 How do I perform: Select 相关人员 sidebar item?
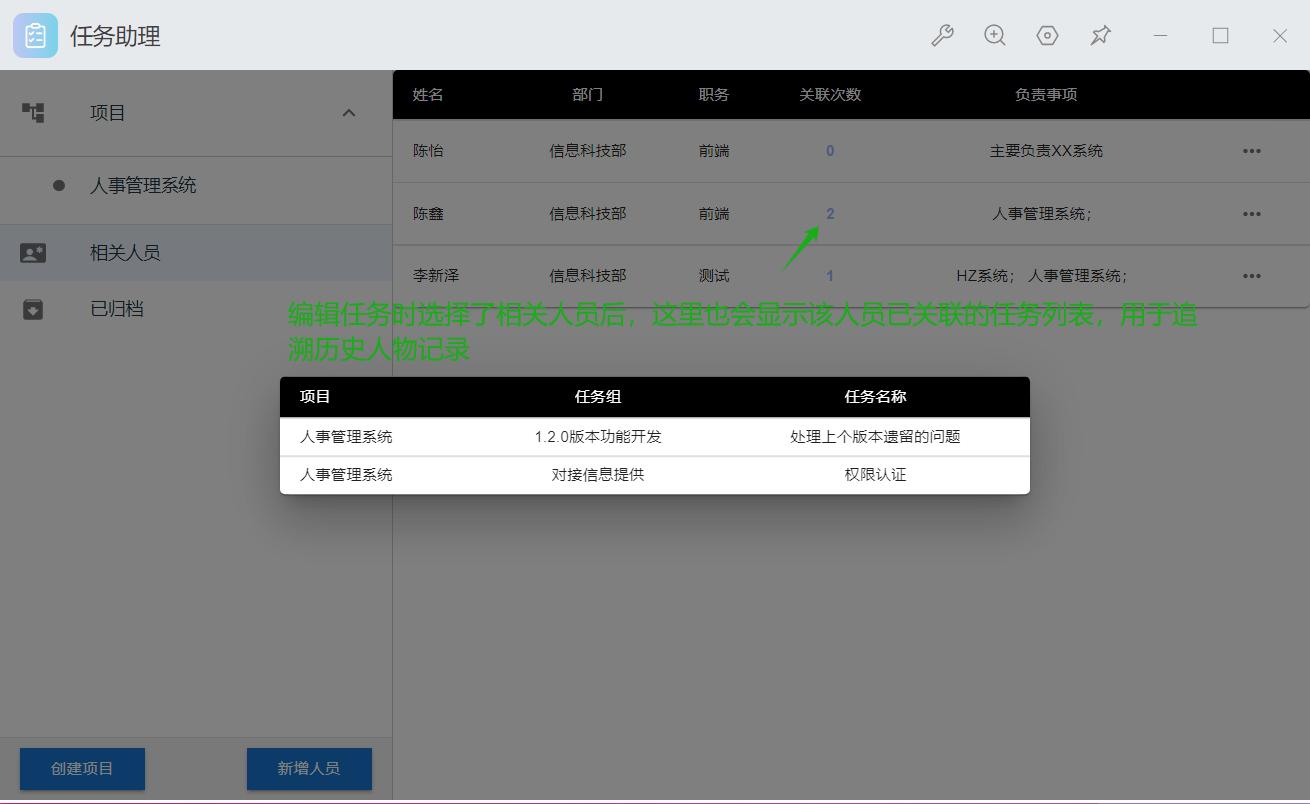pos(125,253)
